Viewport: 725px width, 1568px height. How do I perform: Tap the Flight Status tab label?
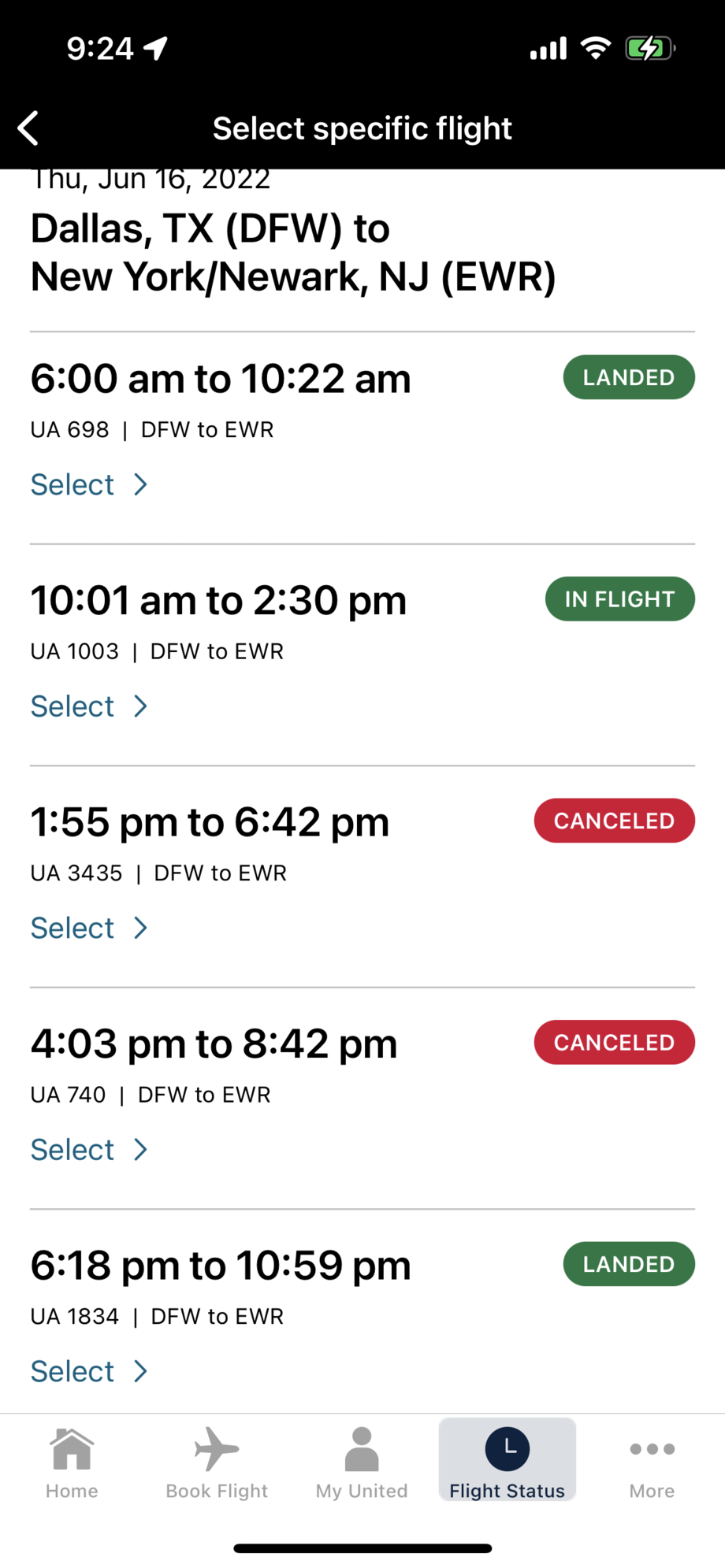tap(507, 1491)
